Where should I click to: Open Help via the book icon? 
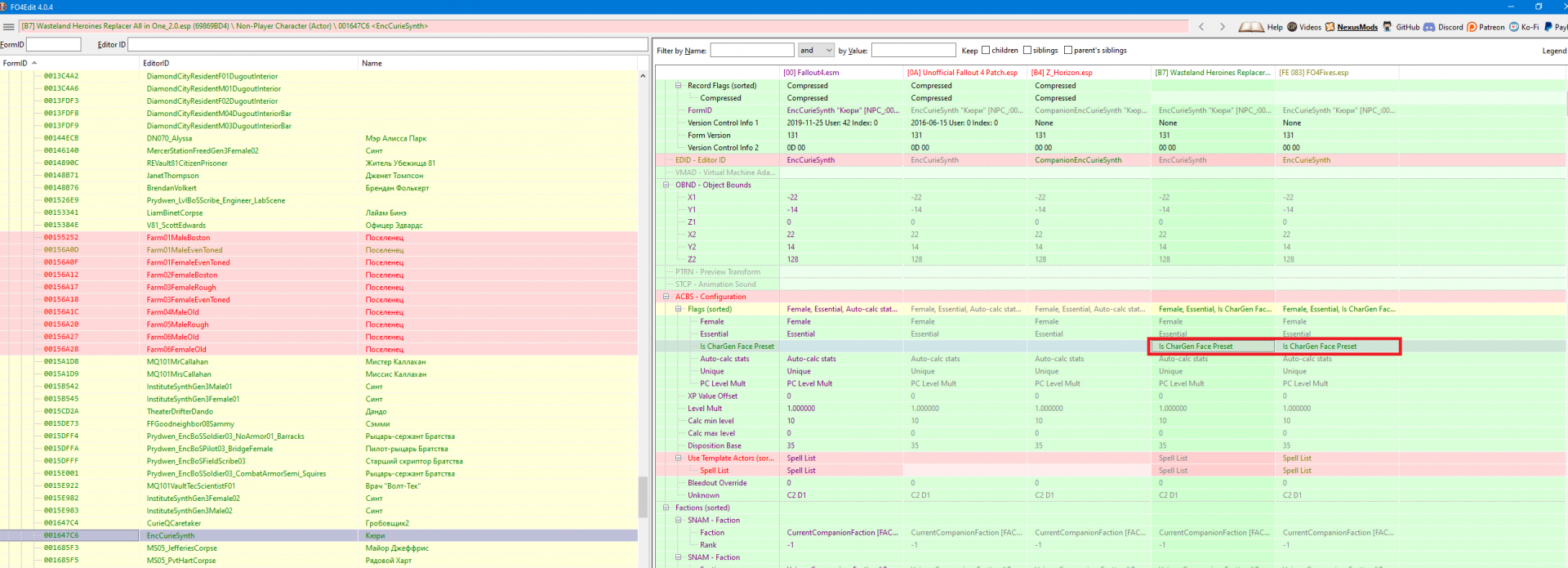(x=1251, y=27)
